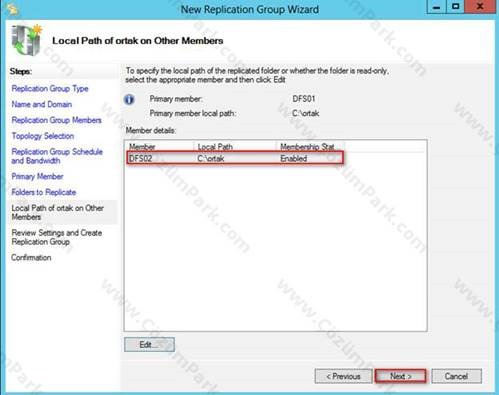This screenshot has height=395, width=499.
Task: Close the New Replication Group Wizard window
Action: [x=480, y=7]
